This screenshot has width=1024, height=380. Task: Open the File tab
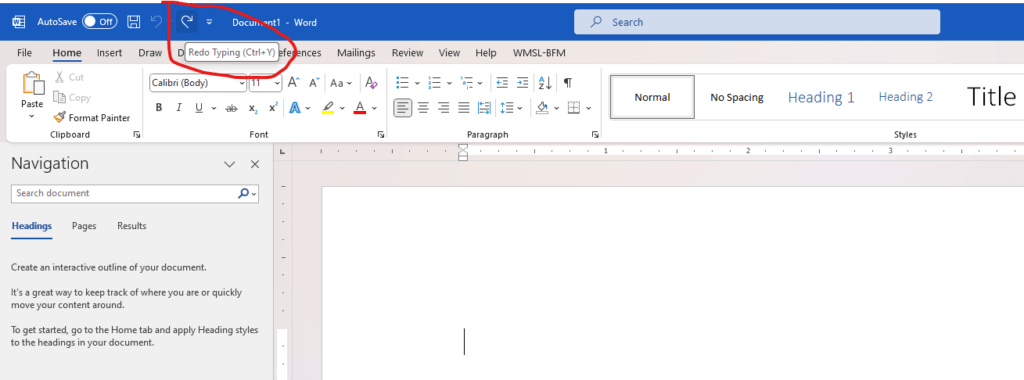(x=24, y=53)
